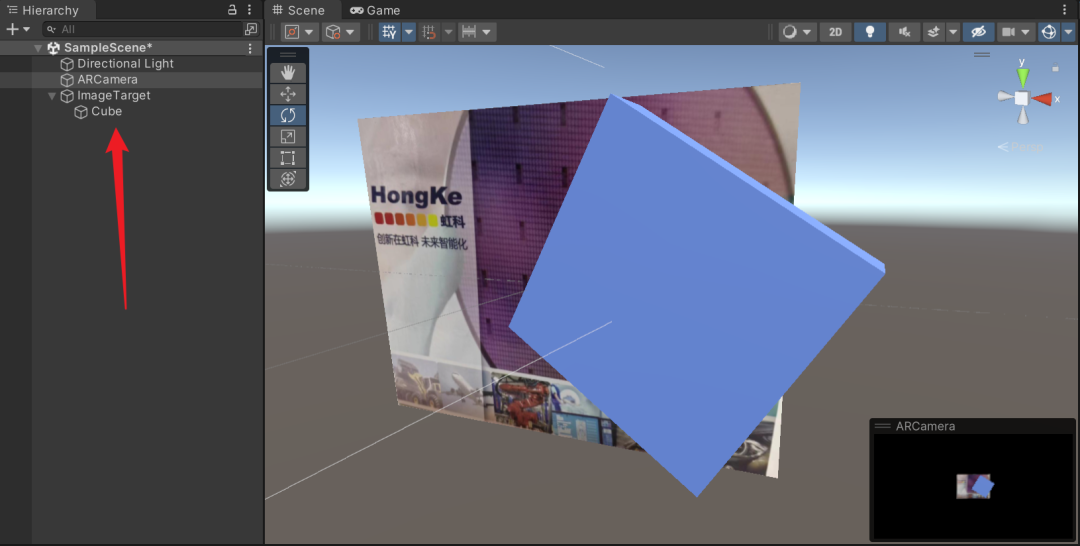Collapse the ImageTarget tree arrow
This screenshot has width=1080, height=546.
tap(52, 96)
